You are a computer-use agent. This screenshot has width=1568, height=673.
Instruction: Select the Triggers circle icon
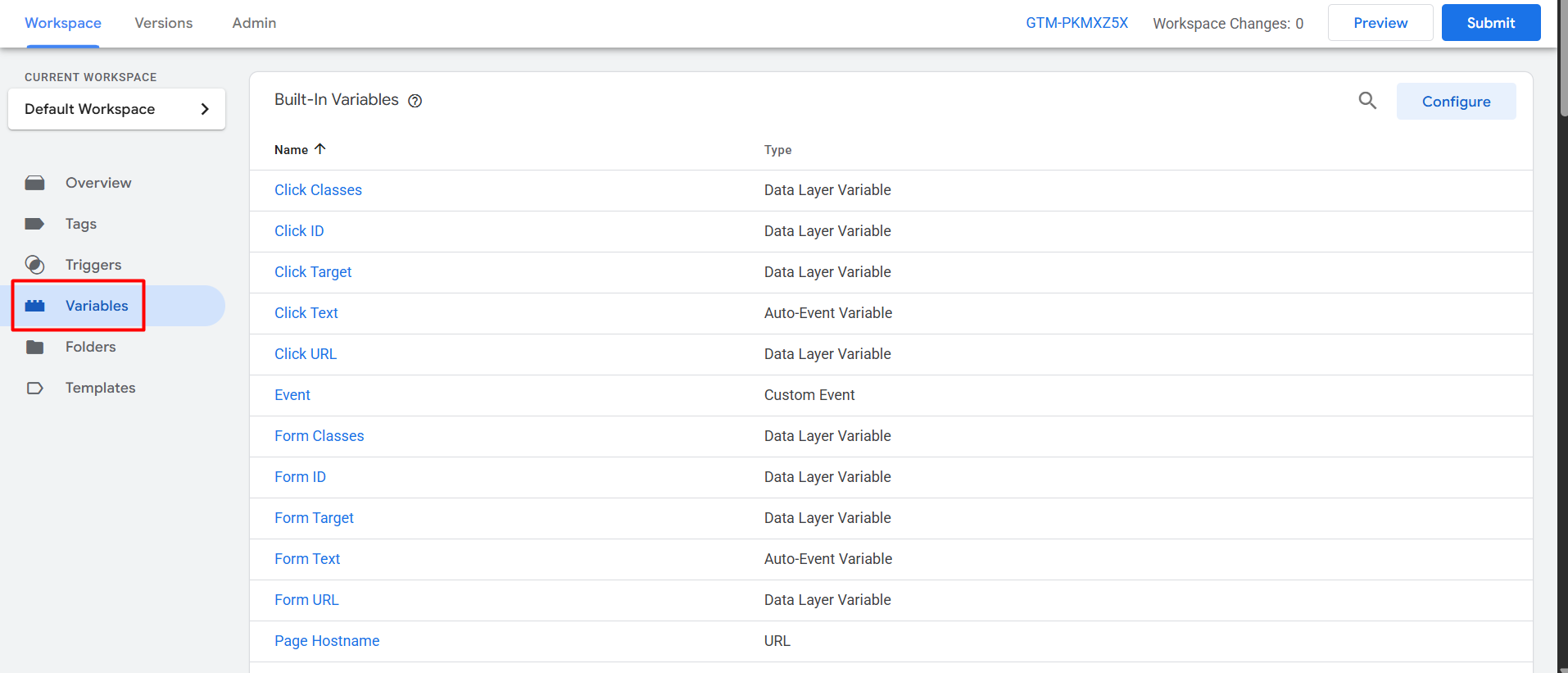point(34,265)
